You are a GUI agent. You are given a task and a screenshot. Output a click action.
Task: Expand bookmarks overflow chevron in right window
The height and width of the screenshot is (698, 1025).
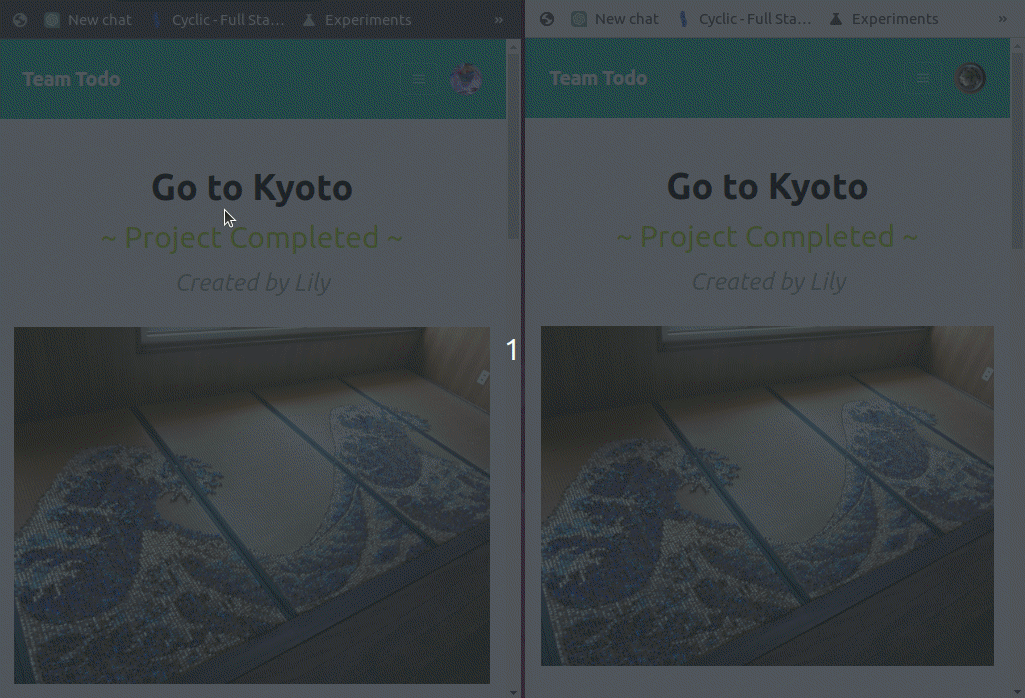[x=1003, y=20]
